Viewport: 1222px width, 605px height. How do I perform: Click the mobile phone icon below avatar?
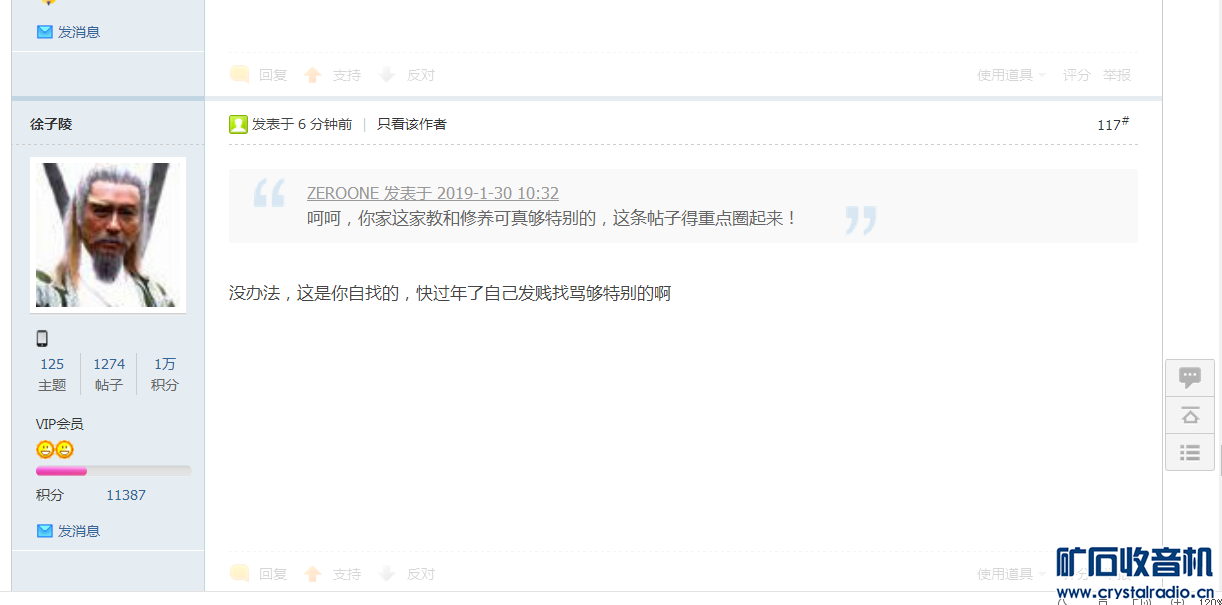(42, 338)
